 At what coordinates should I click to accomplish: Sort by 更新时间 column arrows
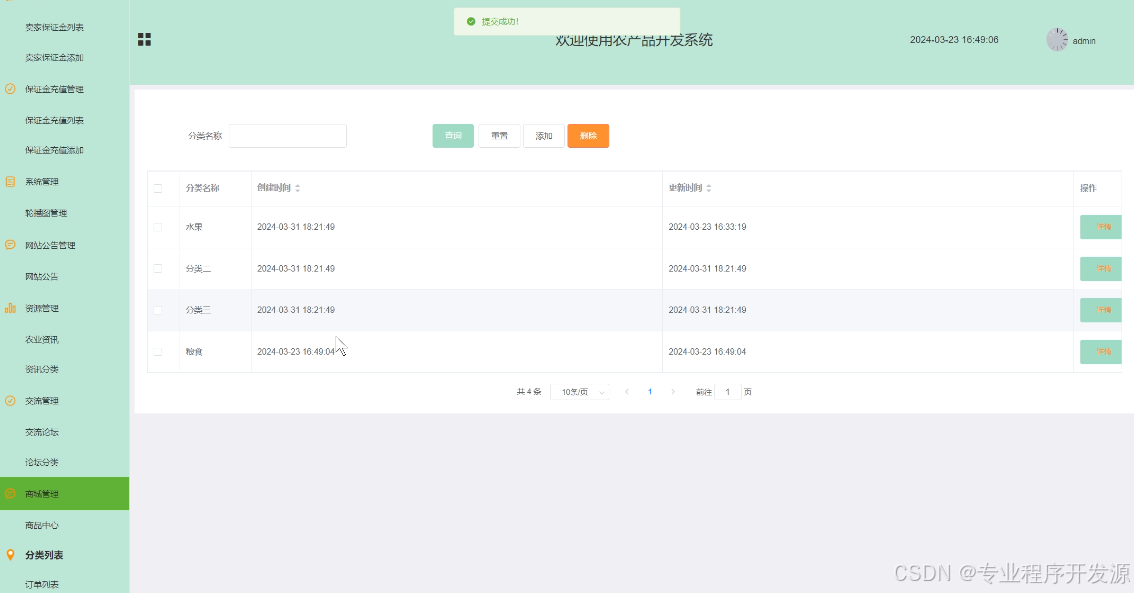[709, 188]
